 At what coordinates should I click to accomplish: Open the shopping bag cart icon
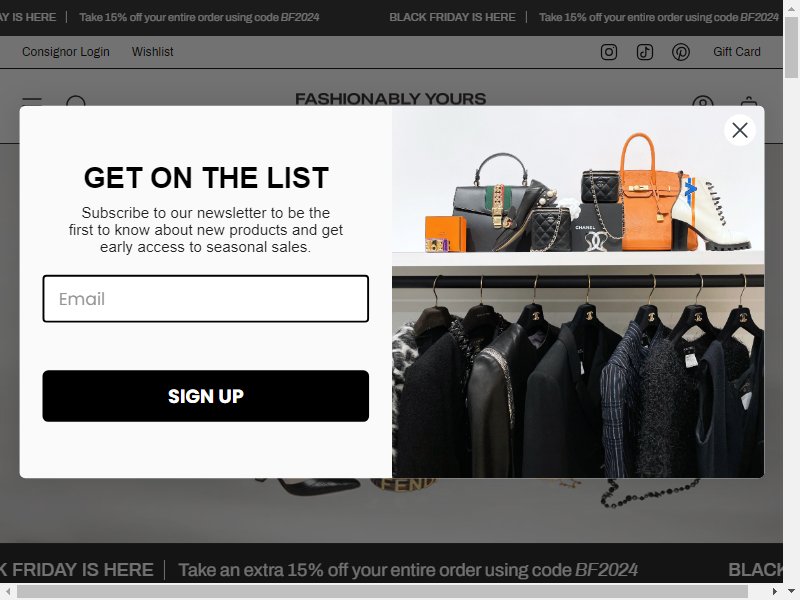(748, 101)
